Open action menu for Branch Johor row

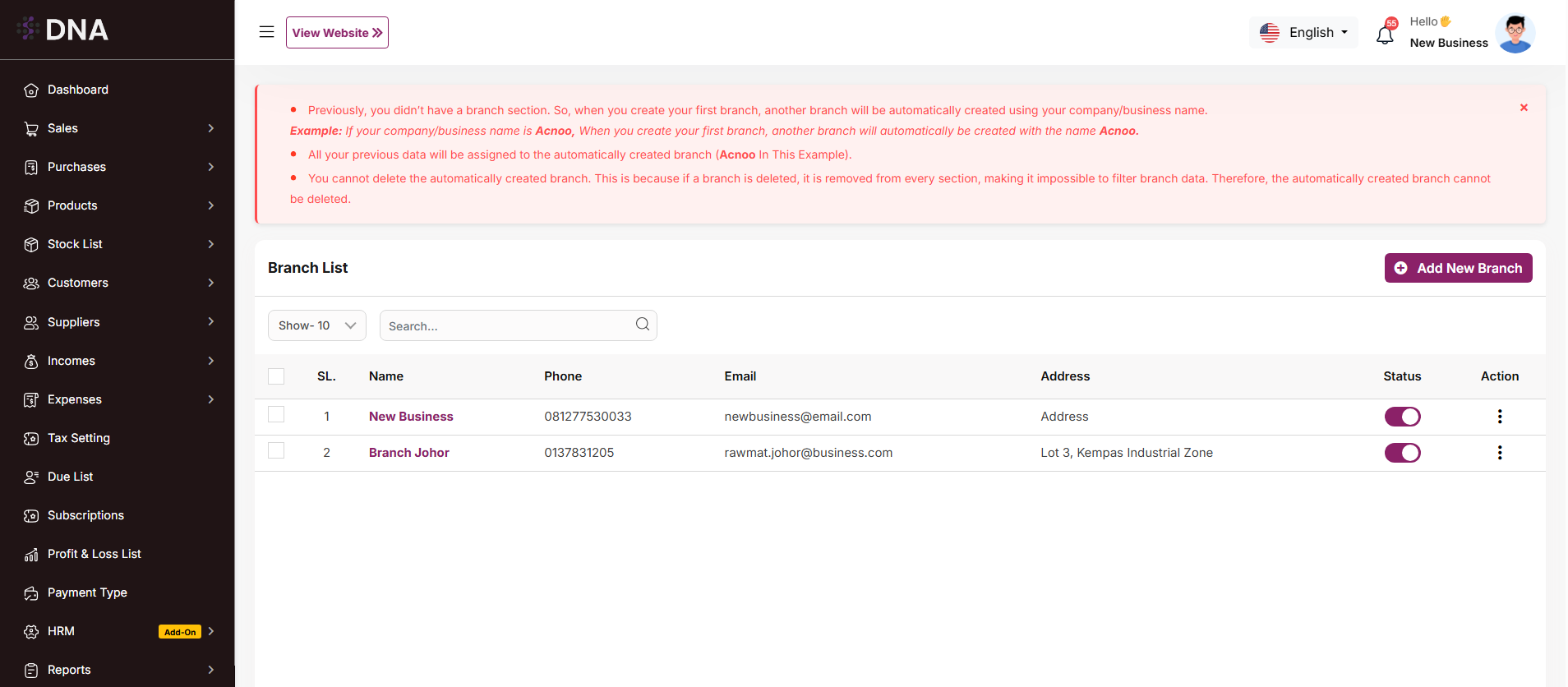(x=1499, y=453)
